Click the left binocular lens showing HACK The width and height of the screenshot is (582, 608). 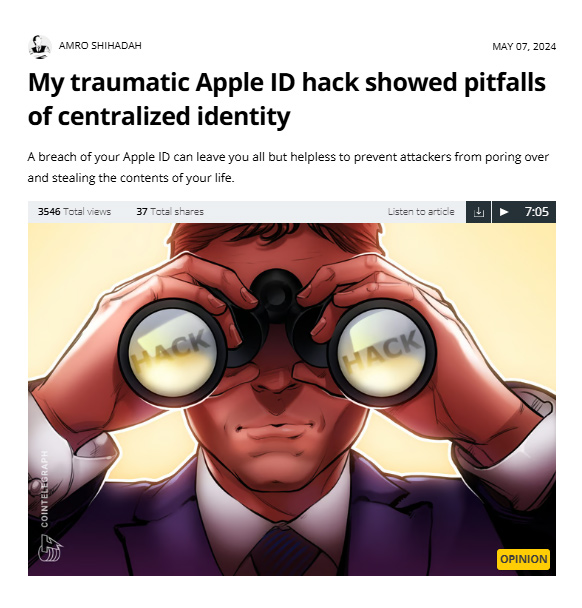172,352
